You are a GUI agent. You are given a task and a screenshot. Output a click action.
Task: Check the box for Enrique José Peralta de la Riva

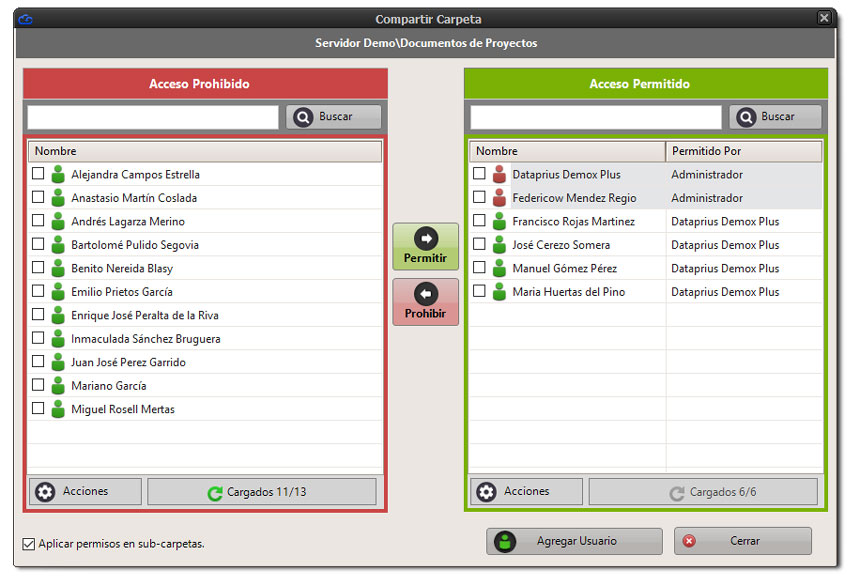38,314
